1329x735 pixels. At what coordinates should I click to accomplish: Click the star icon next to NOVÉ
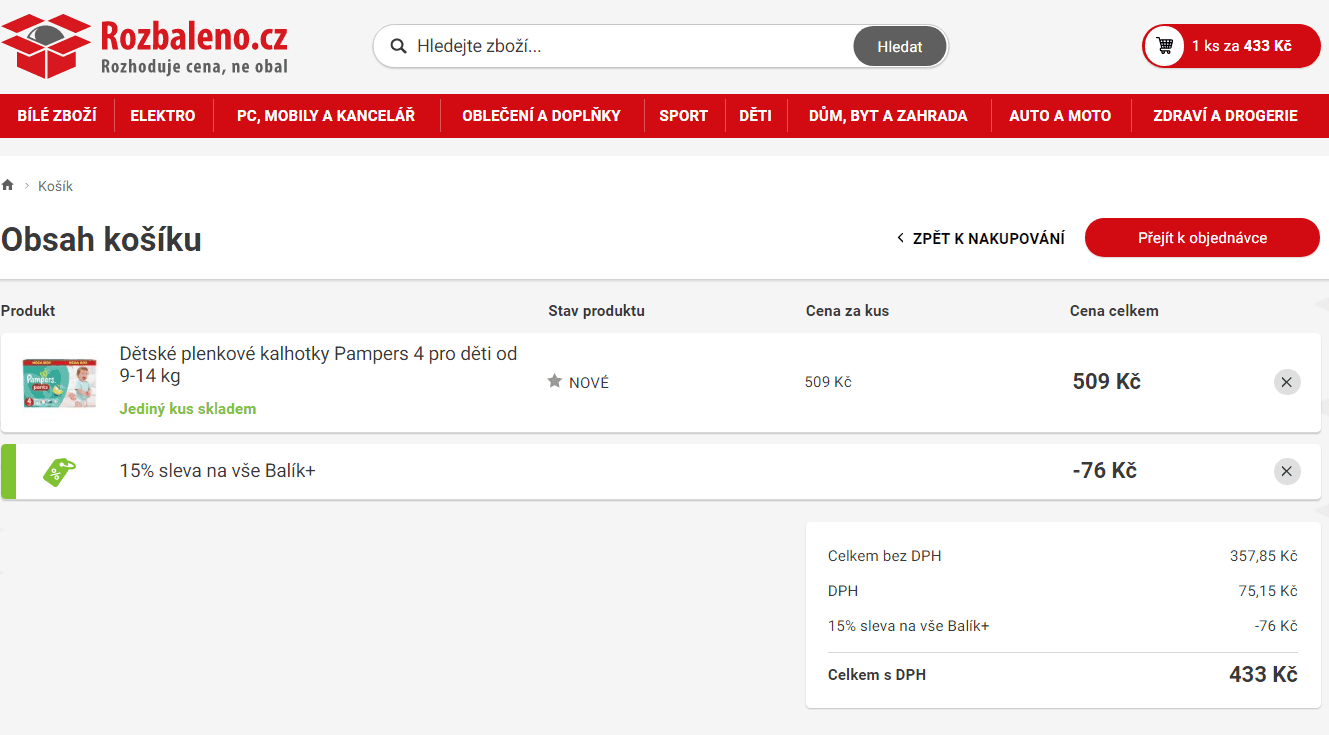pyautogui.click(x=554, y=381)
